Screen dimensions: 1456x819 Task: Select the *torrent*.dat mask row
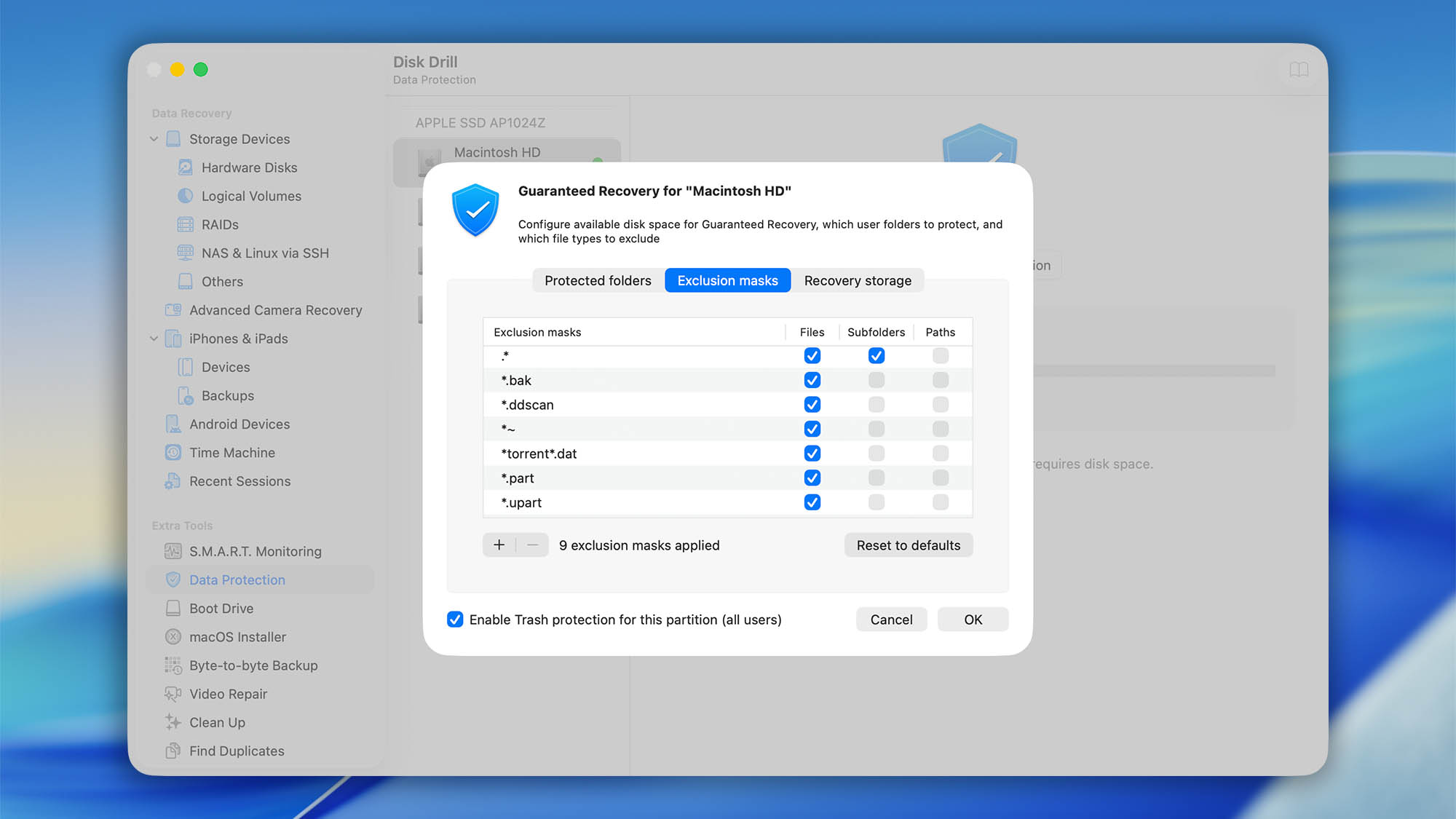[728, 453]
